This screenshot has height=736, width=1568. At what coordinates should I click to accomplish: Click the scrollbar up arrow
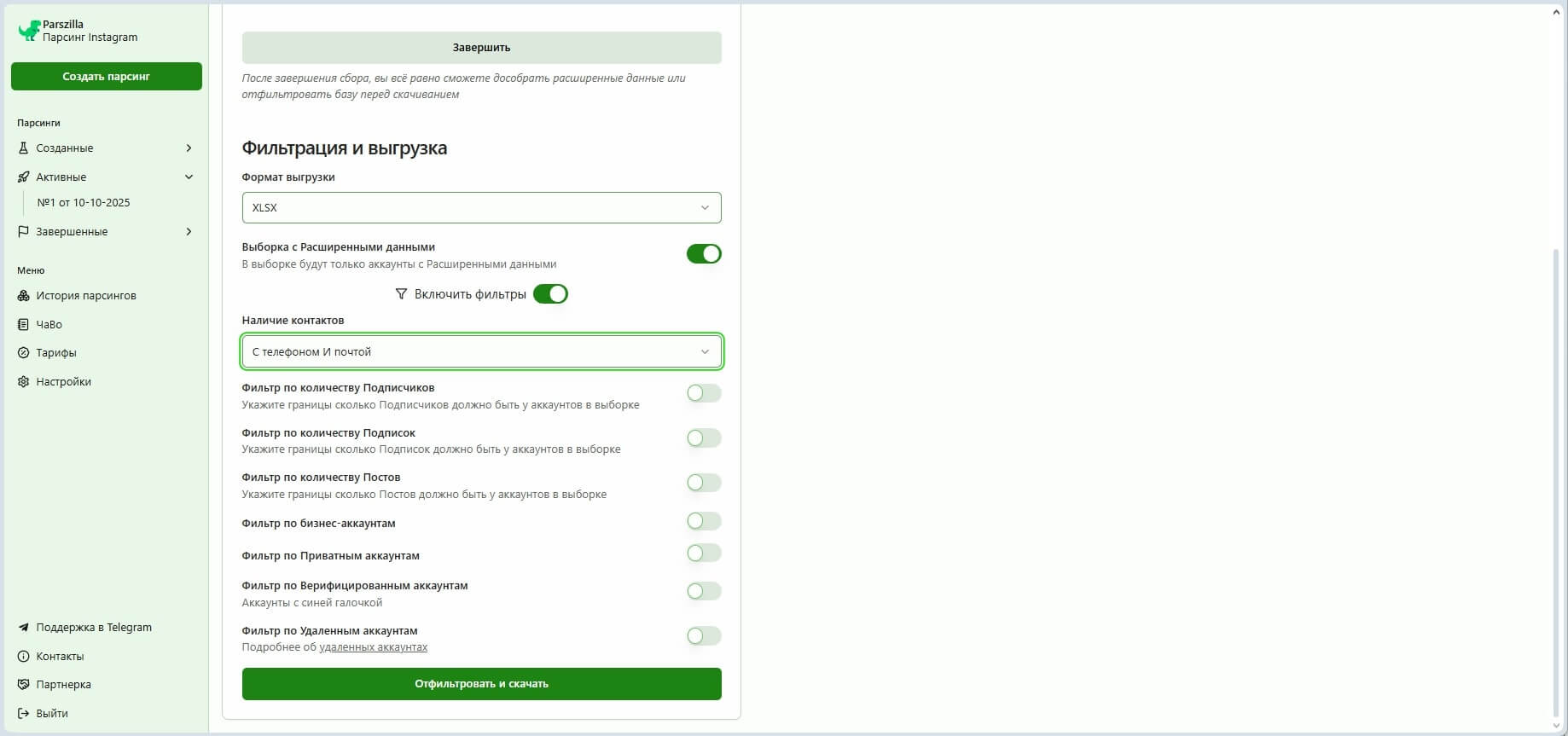(1557, 13)
